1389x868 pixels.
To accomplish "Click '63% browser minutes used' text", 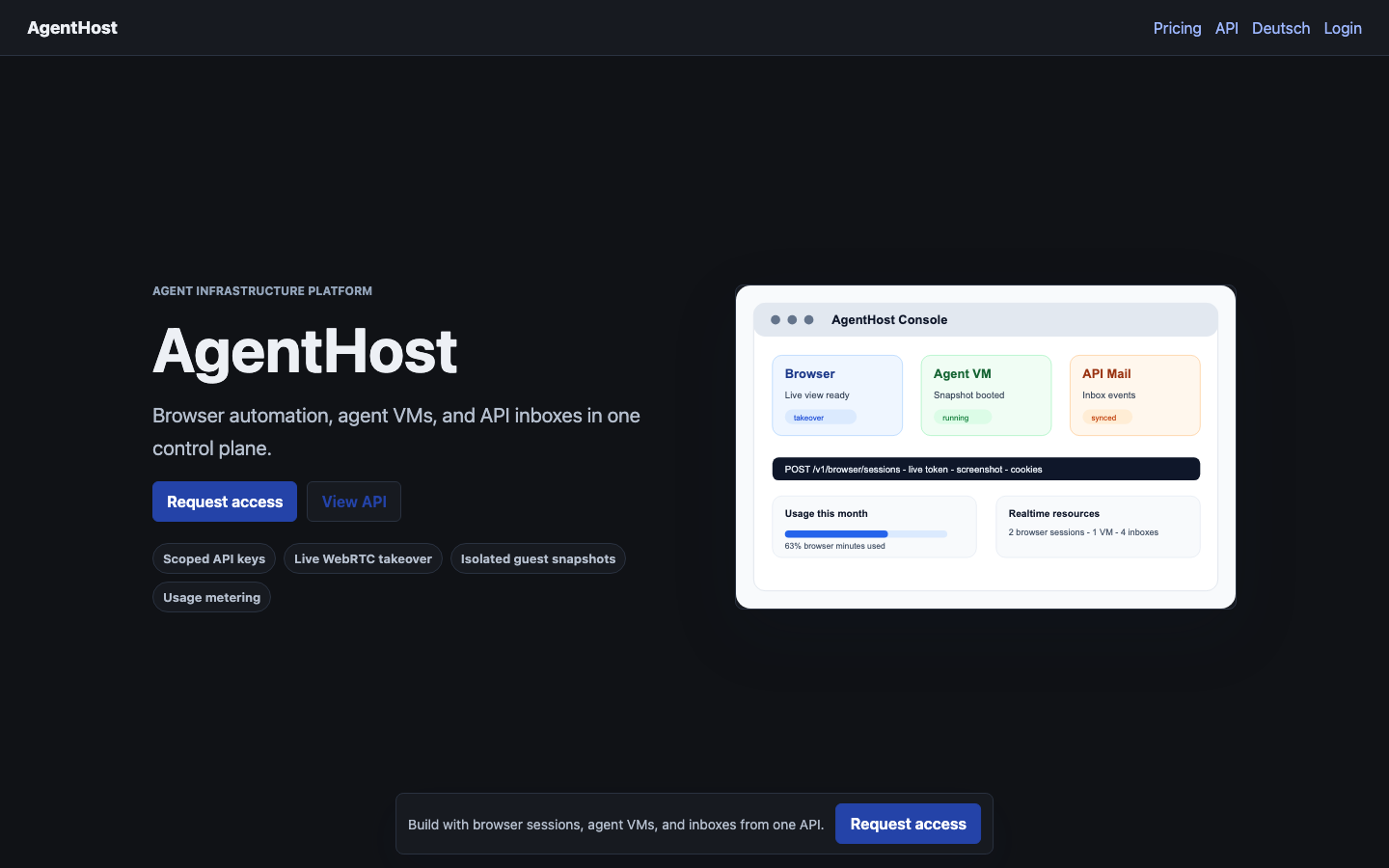I will pyautogui.click(x=834, y=546).
